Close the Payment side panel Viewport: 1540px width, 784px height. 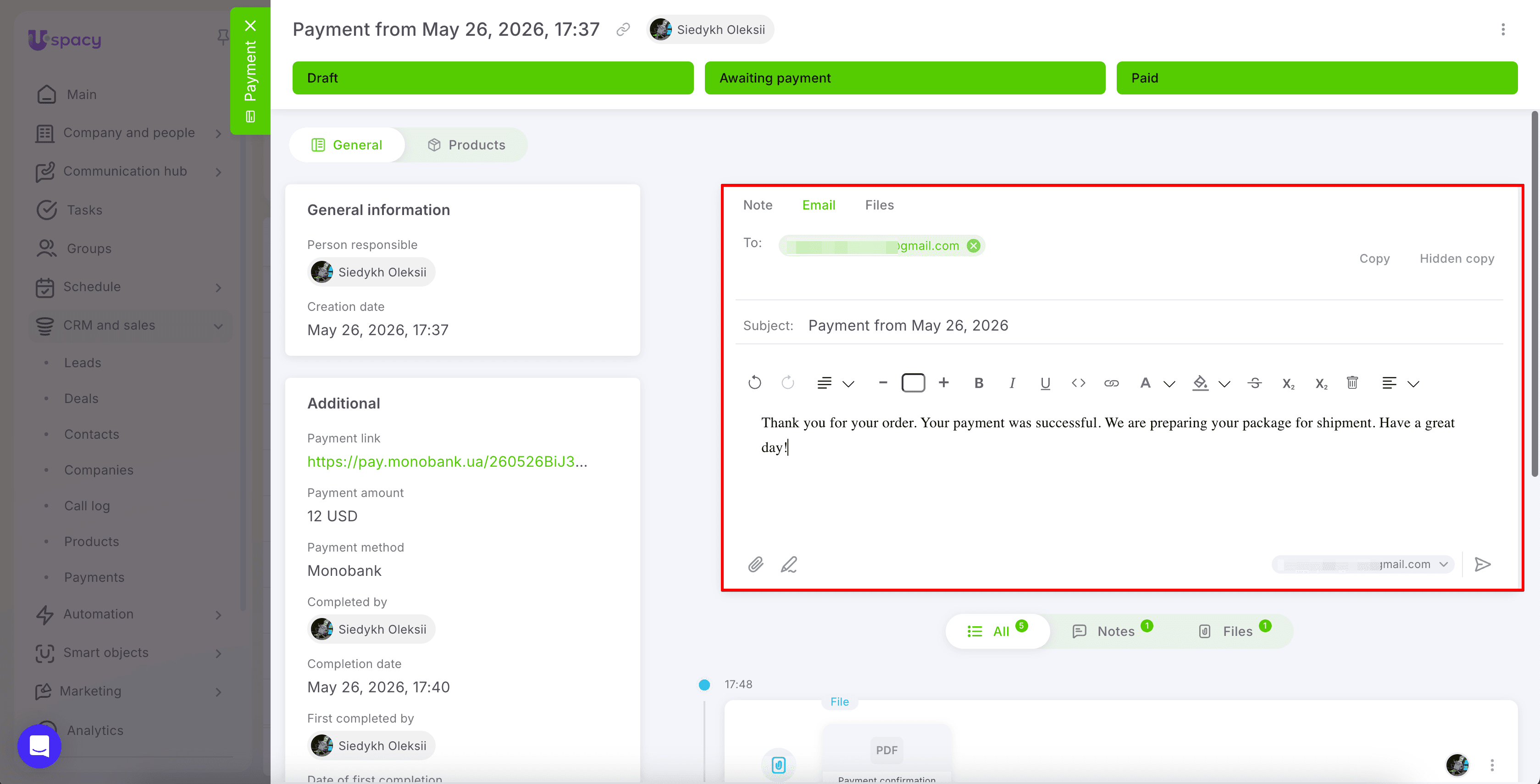pyautogui.click(x=250, y=26)
